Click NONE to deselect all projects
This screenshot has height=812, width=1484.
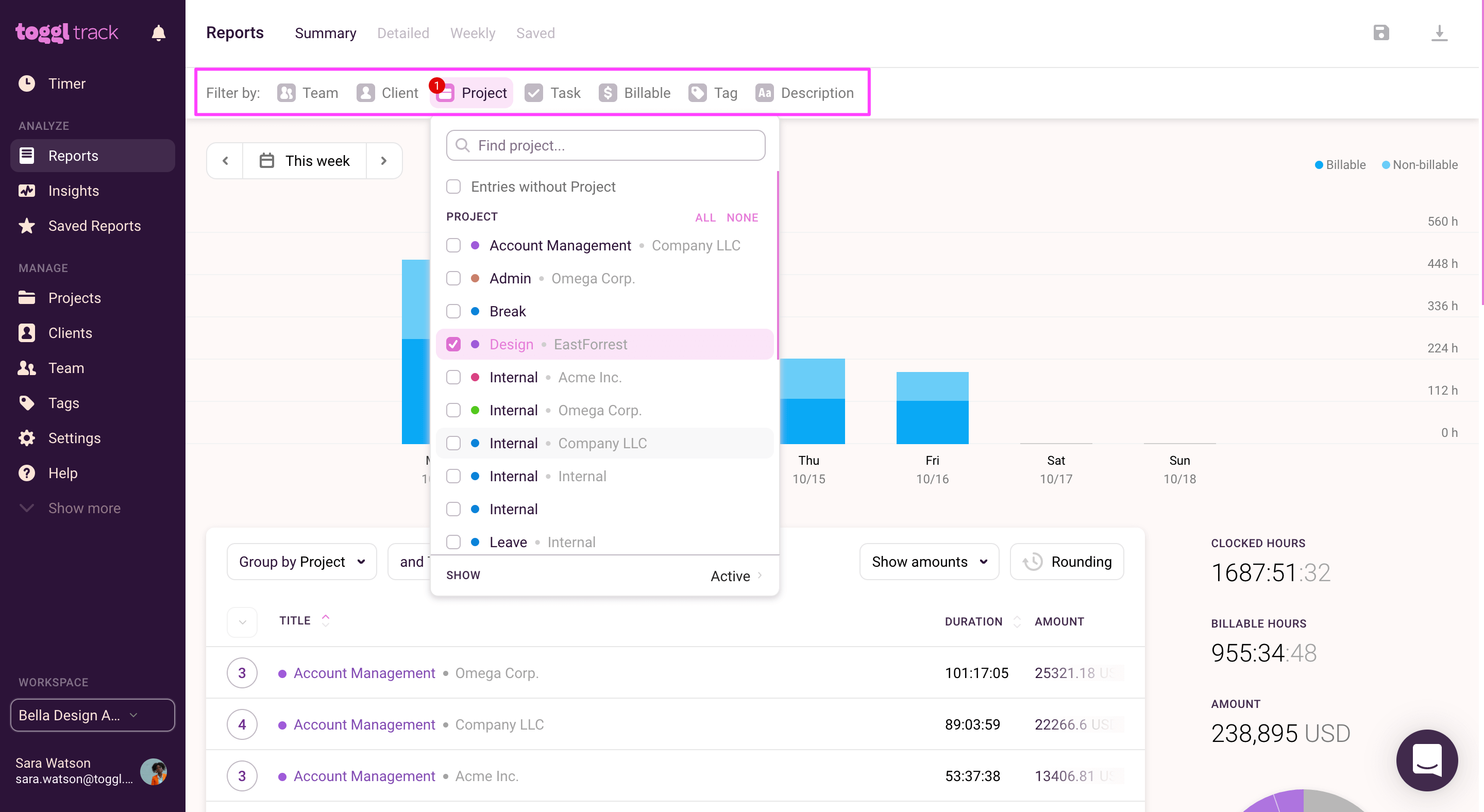(742, 218)
